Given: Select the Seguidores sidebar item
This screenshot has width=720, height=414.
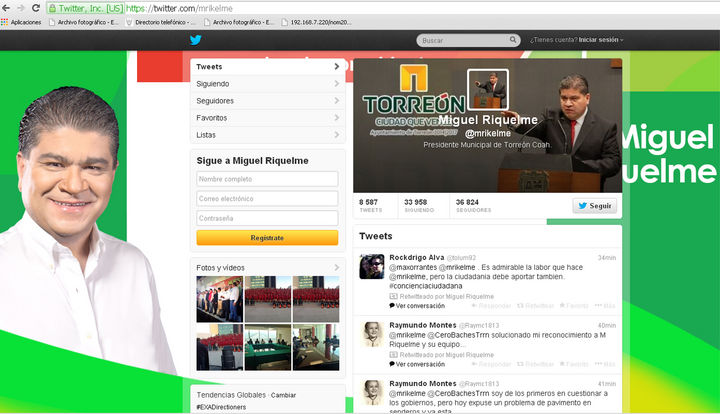Looking at the screenshot, I should pyautogui.click(x=266, y=101).
